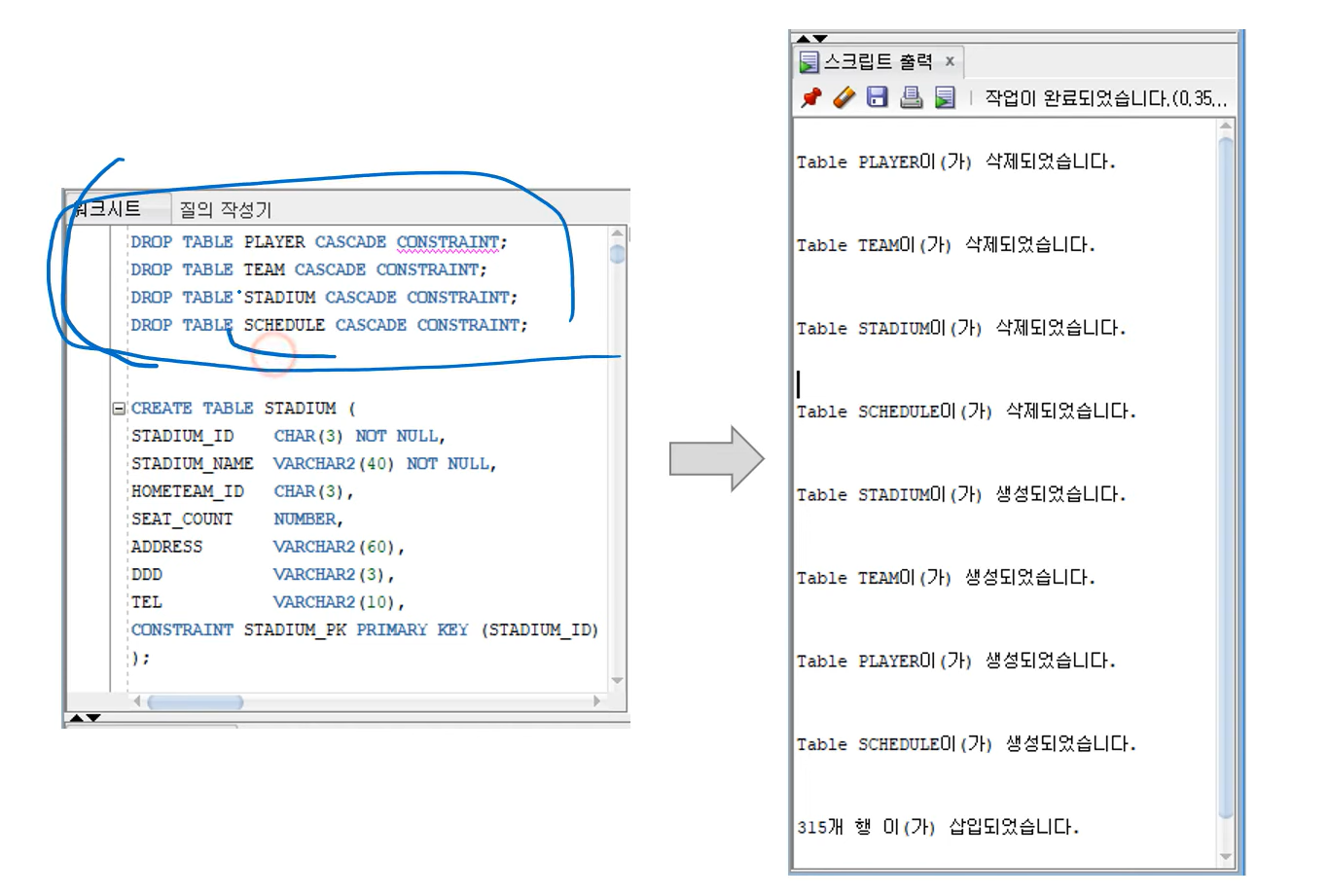The width and height of the screenshot is (1328, 896).
Task: Click the 'STADIUM_ID CHAR(3) NOT NULL,' line
Action: pyautogui.click(x=288, y=436)
